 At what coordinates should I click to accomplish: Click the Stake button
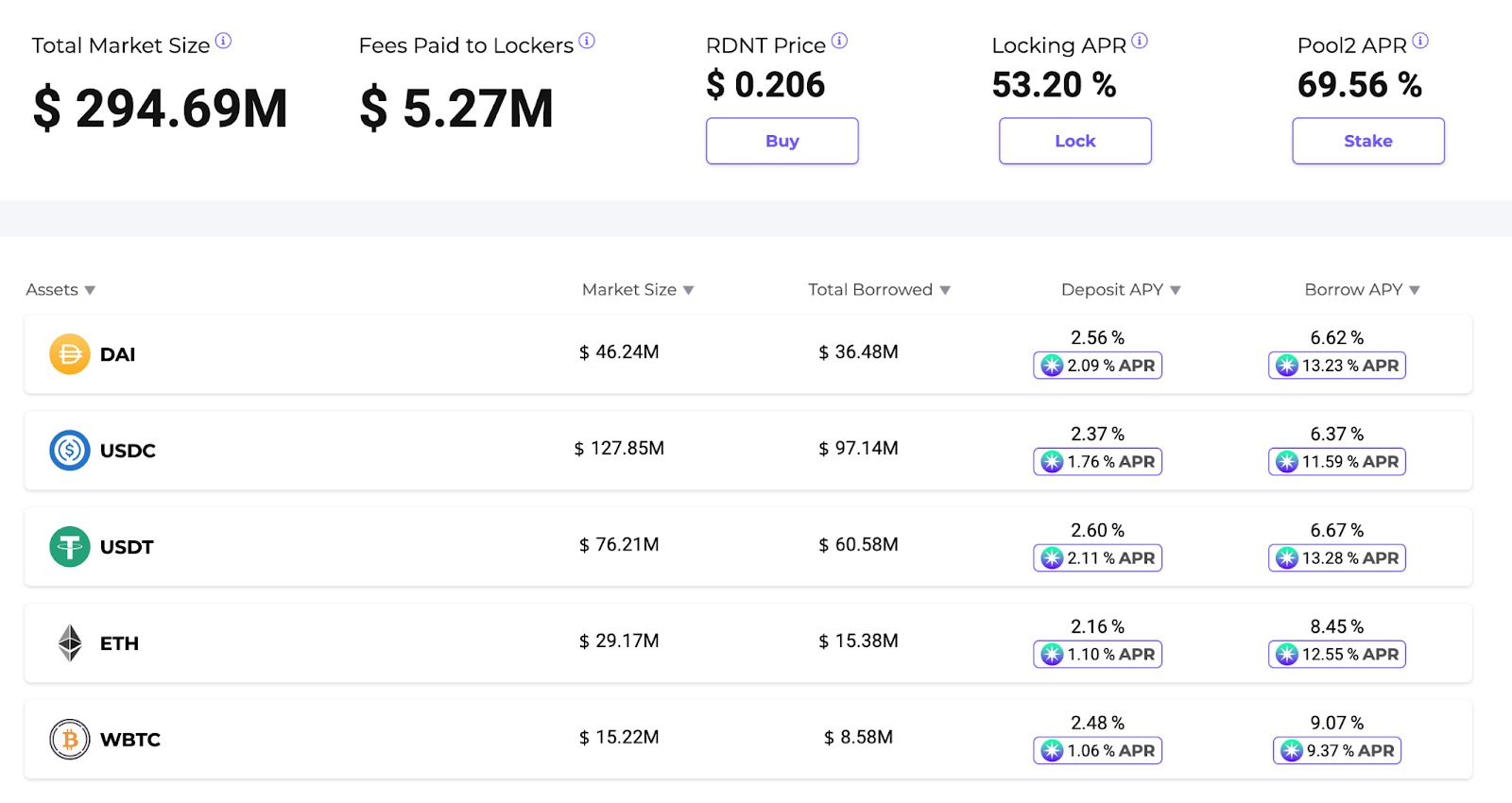(1368, 141)
